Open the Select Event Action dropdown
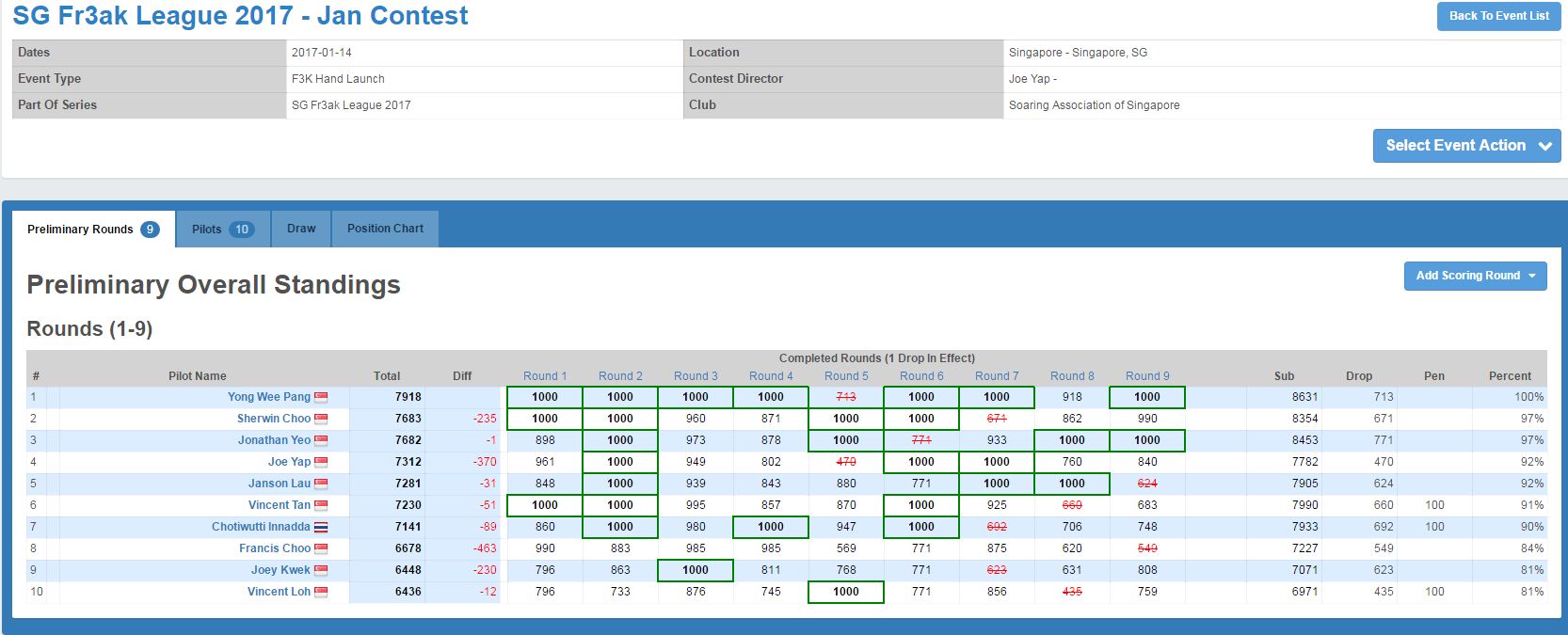 pyautogui.click(x=1465, y=146)
